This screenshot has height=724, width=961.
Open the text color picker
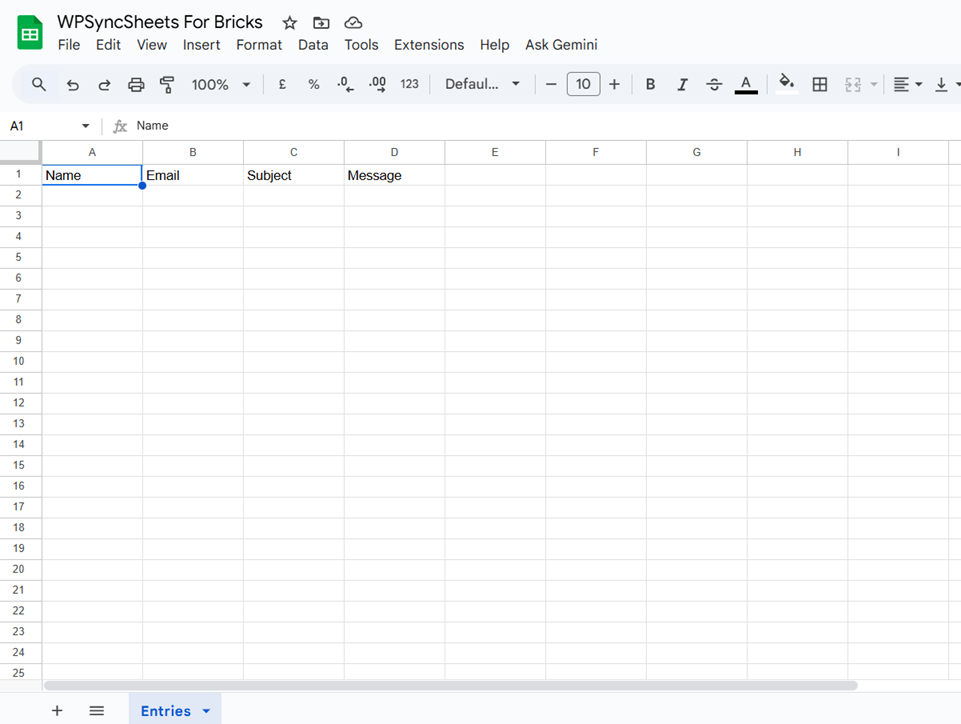pyautogui.click(x=746, y=84)
